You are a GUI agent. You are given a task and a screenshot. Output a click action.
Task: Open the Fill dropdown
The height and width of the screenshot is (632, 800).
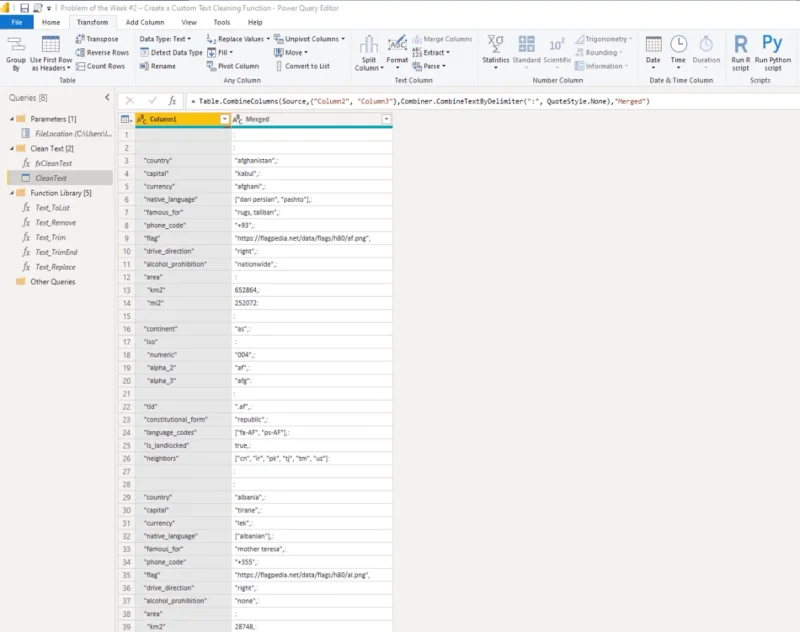[220, 53]
